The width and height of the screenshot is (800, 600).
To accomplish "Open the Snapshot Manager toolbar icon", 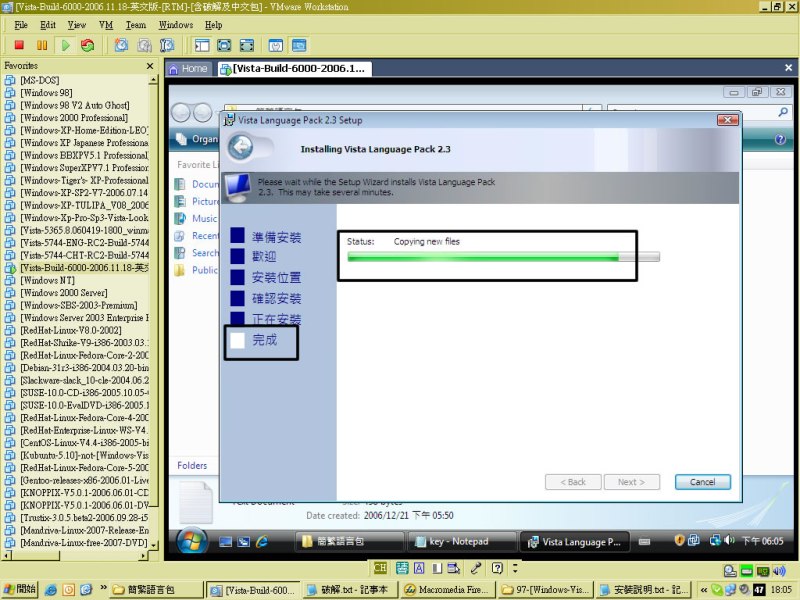I will click(167, 45).
